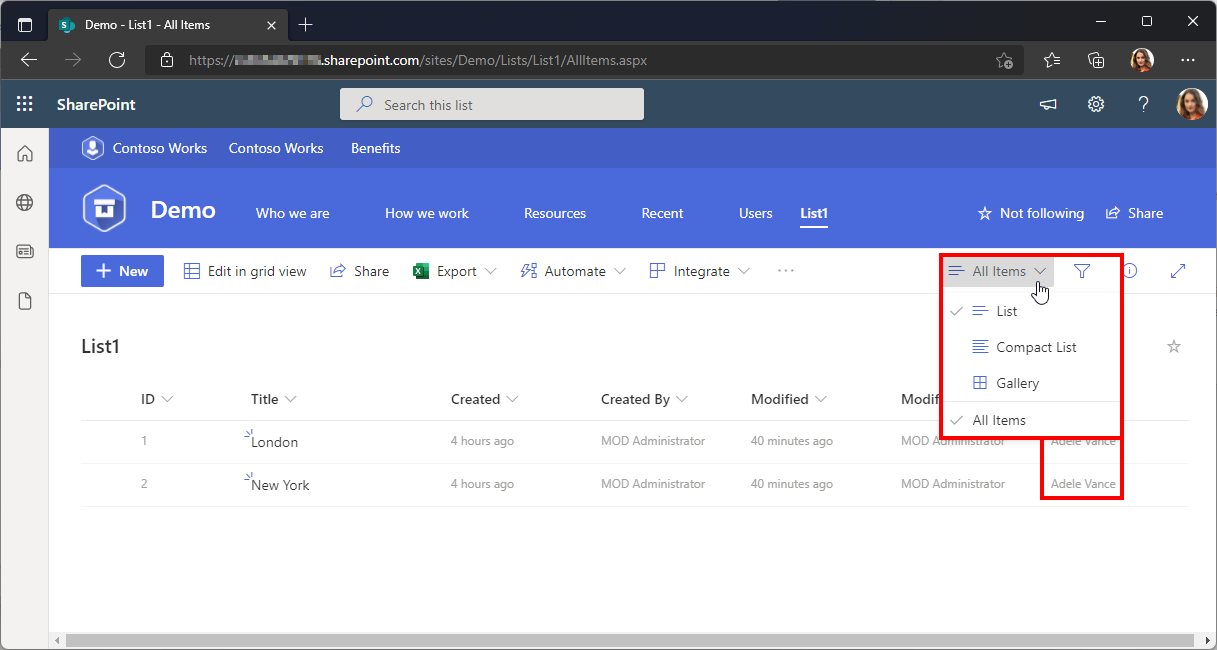Open the filter pane funnel icon
The height and width of the screenshot is (650, 1217).
click(x=1081, y=271)
